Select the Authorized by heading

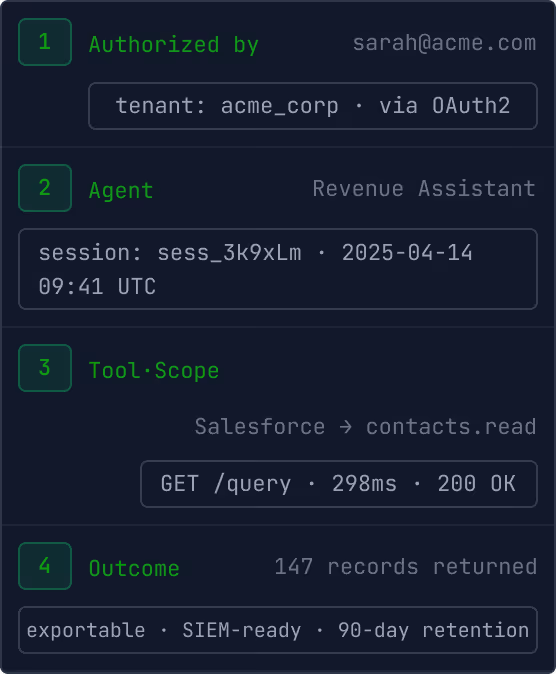pos(174,45)
